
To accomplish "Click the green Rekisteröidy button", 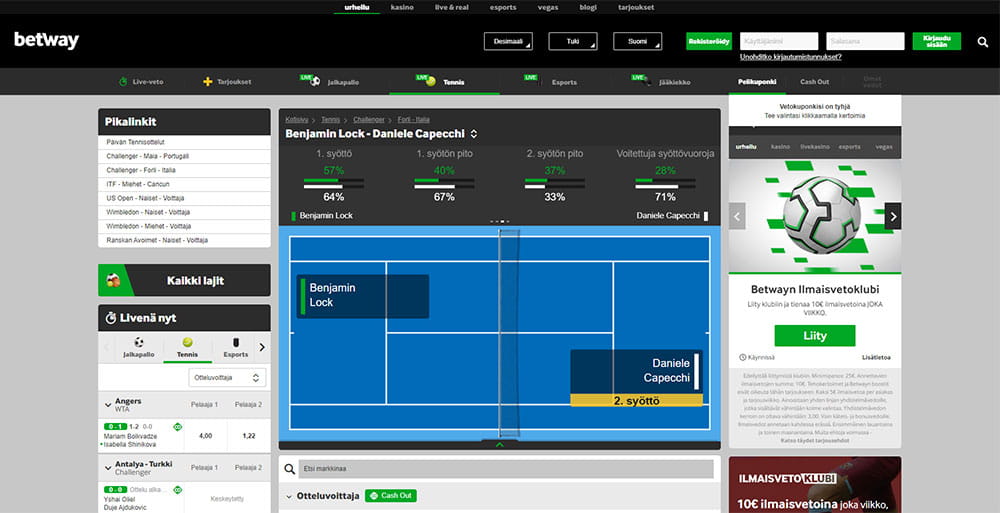I will 709,41.
